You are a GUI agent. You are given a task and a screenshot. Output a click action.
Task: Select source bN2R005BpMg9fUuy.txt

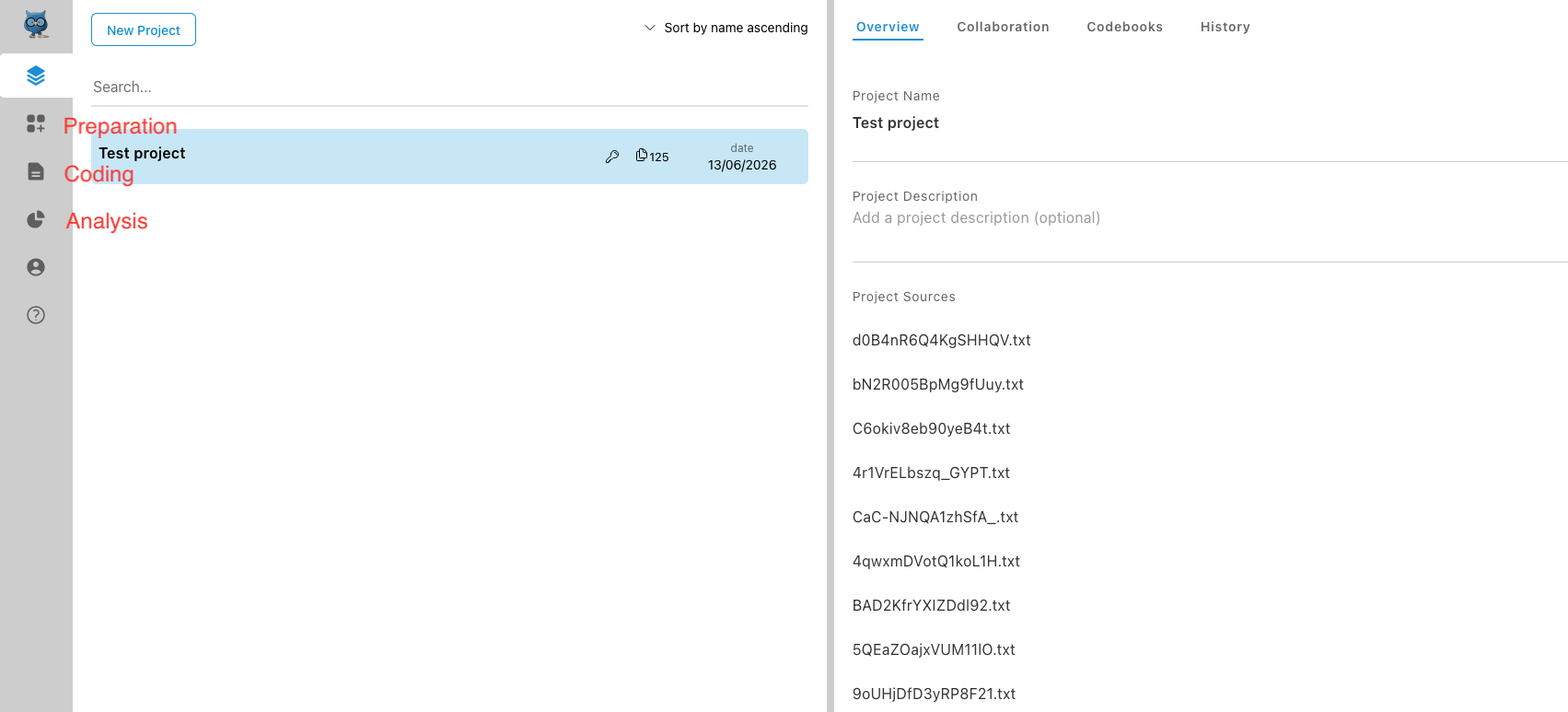[x=937, y=384]
